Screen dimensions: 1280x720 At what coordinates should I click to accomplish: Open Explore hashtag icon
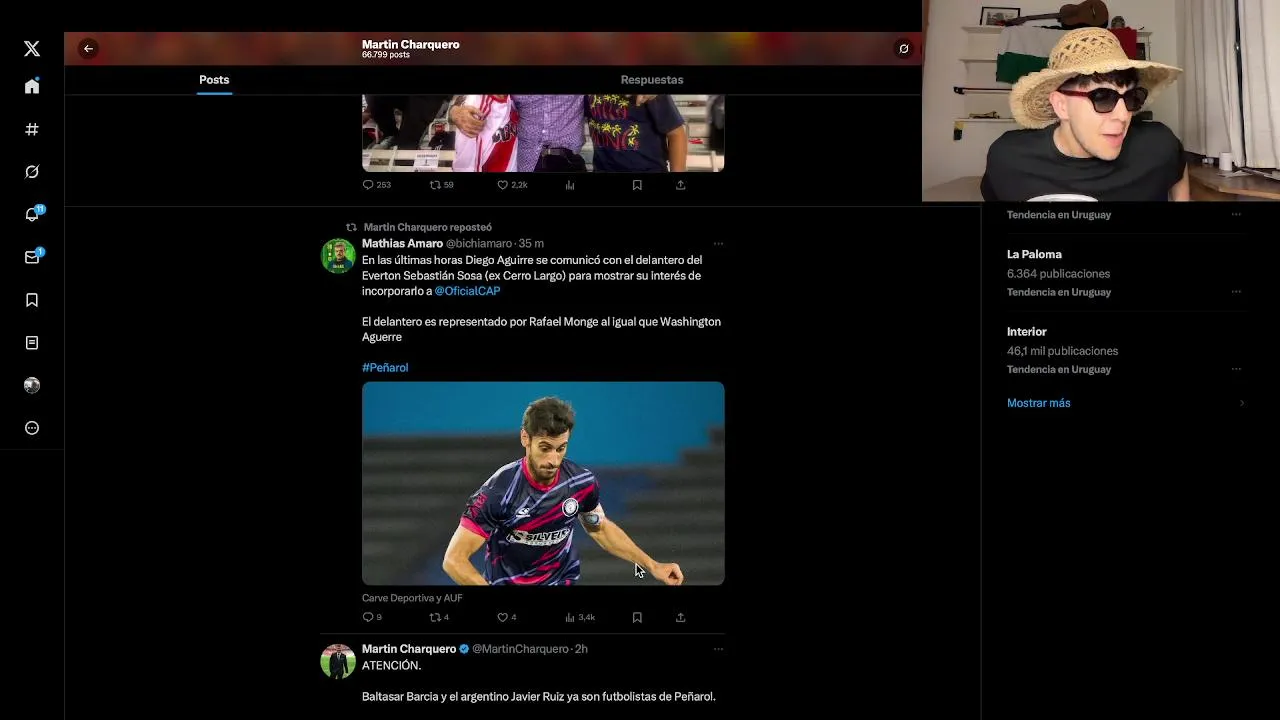pos(32,129)
